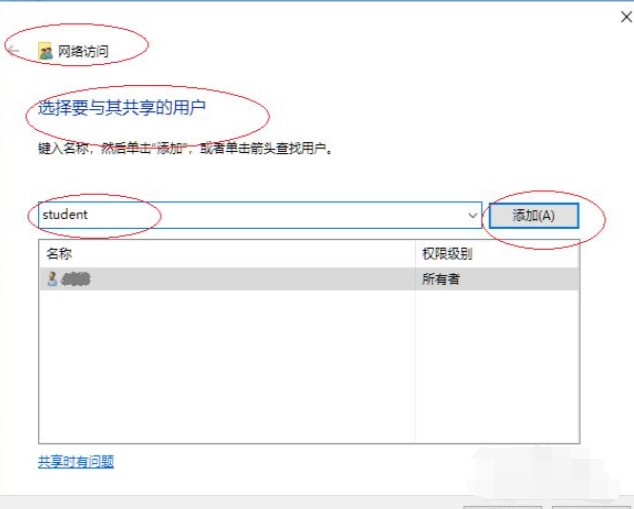Close the 网络访问 dialog with X
Viewport: 634px width, 509px height.
626,17
